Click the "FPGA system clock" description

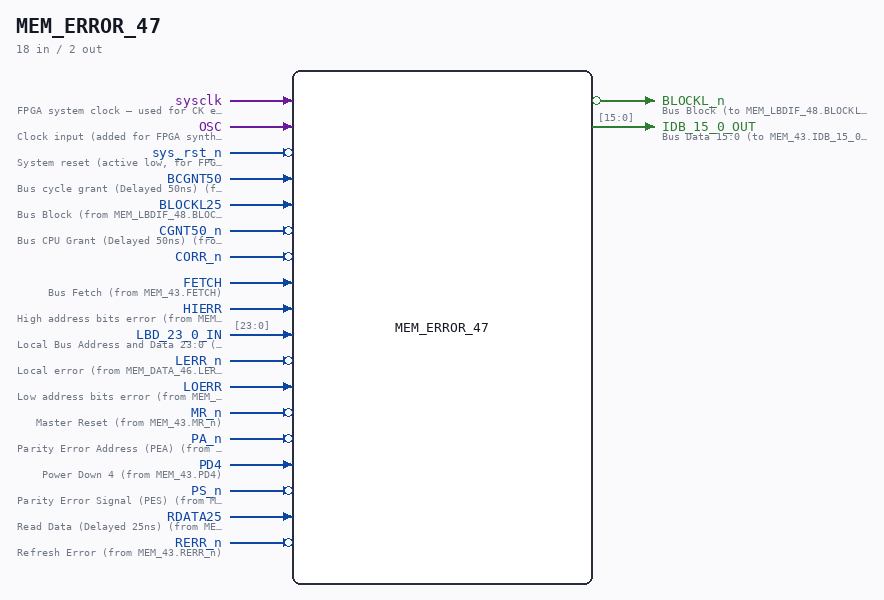coord(120,111)
